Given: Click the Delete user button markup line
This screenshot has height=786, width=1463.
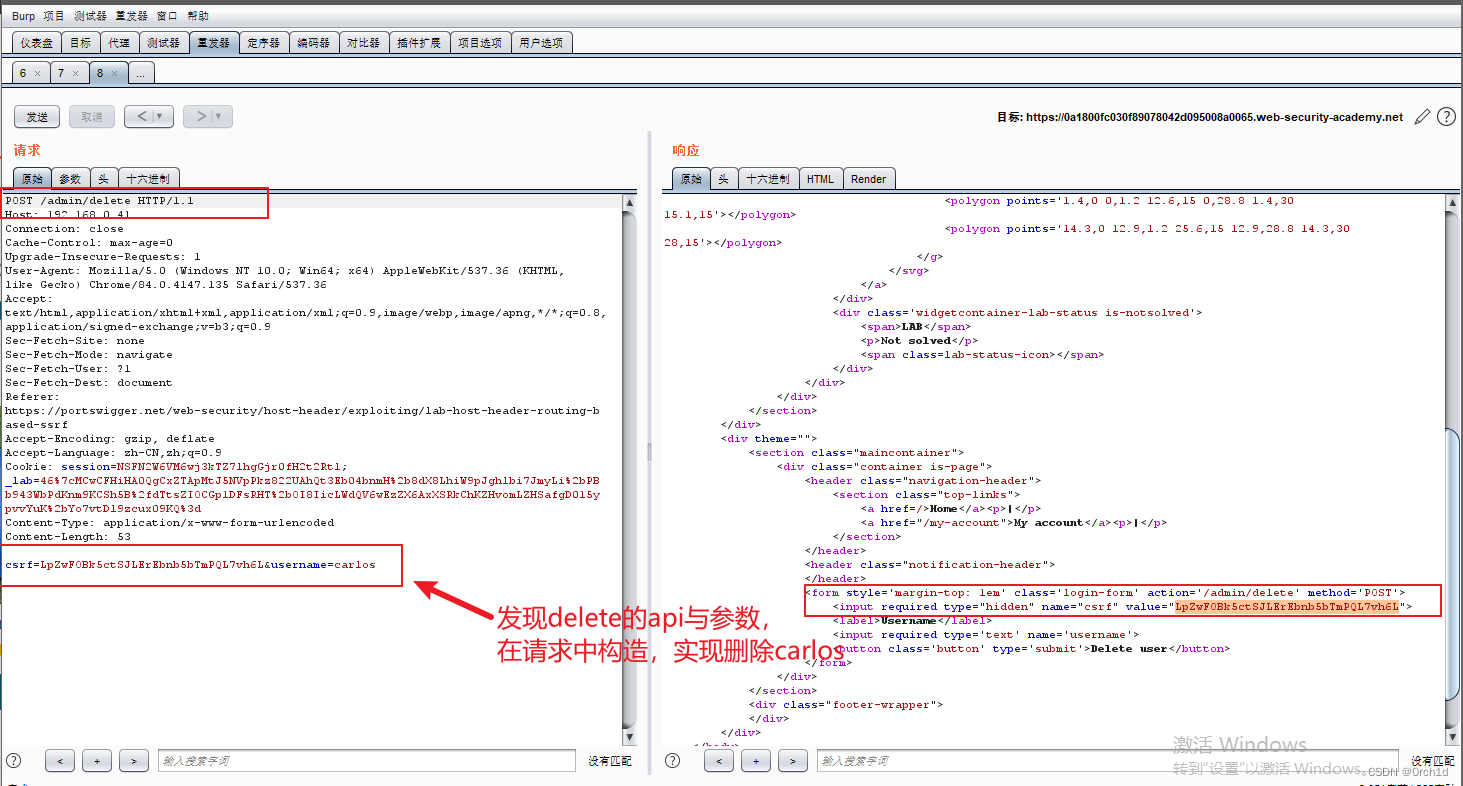Looking at the screenshot, I should pyautogui.click(x=1030, y=648).
